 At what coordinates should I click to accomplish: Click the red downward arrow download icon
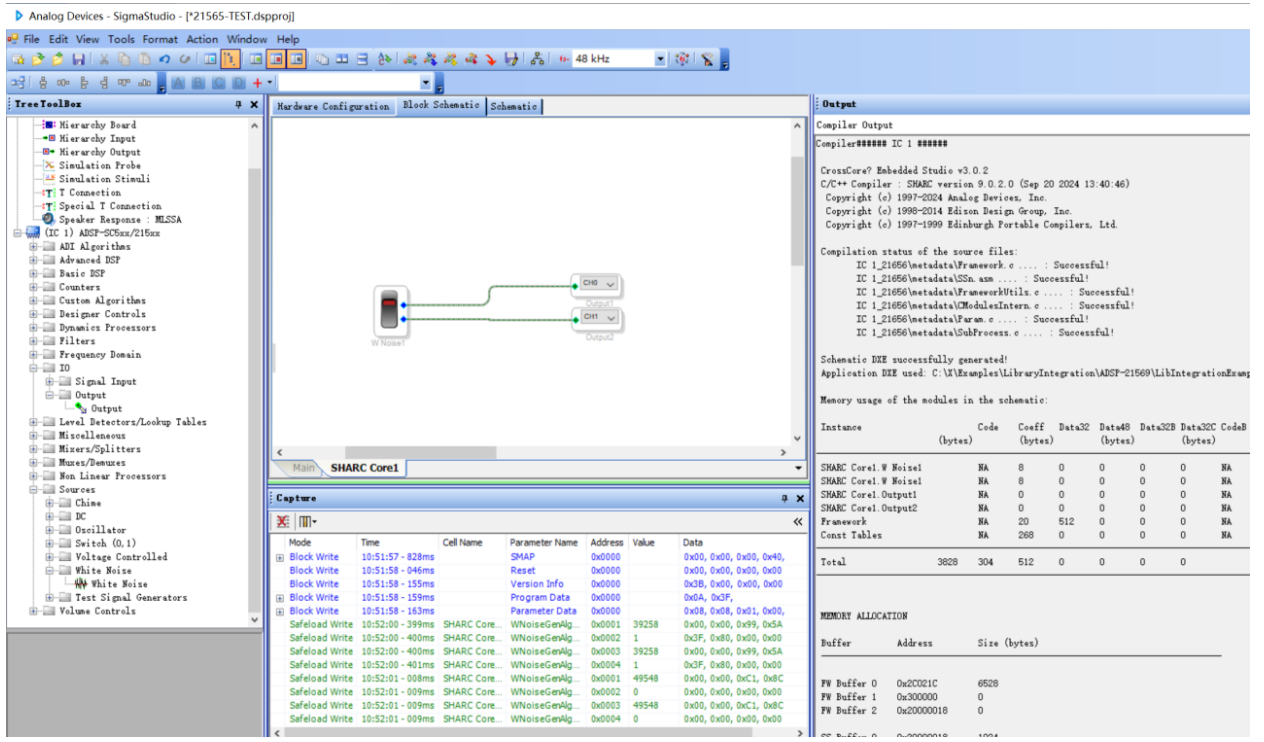[x=492, y=59]
